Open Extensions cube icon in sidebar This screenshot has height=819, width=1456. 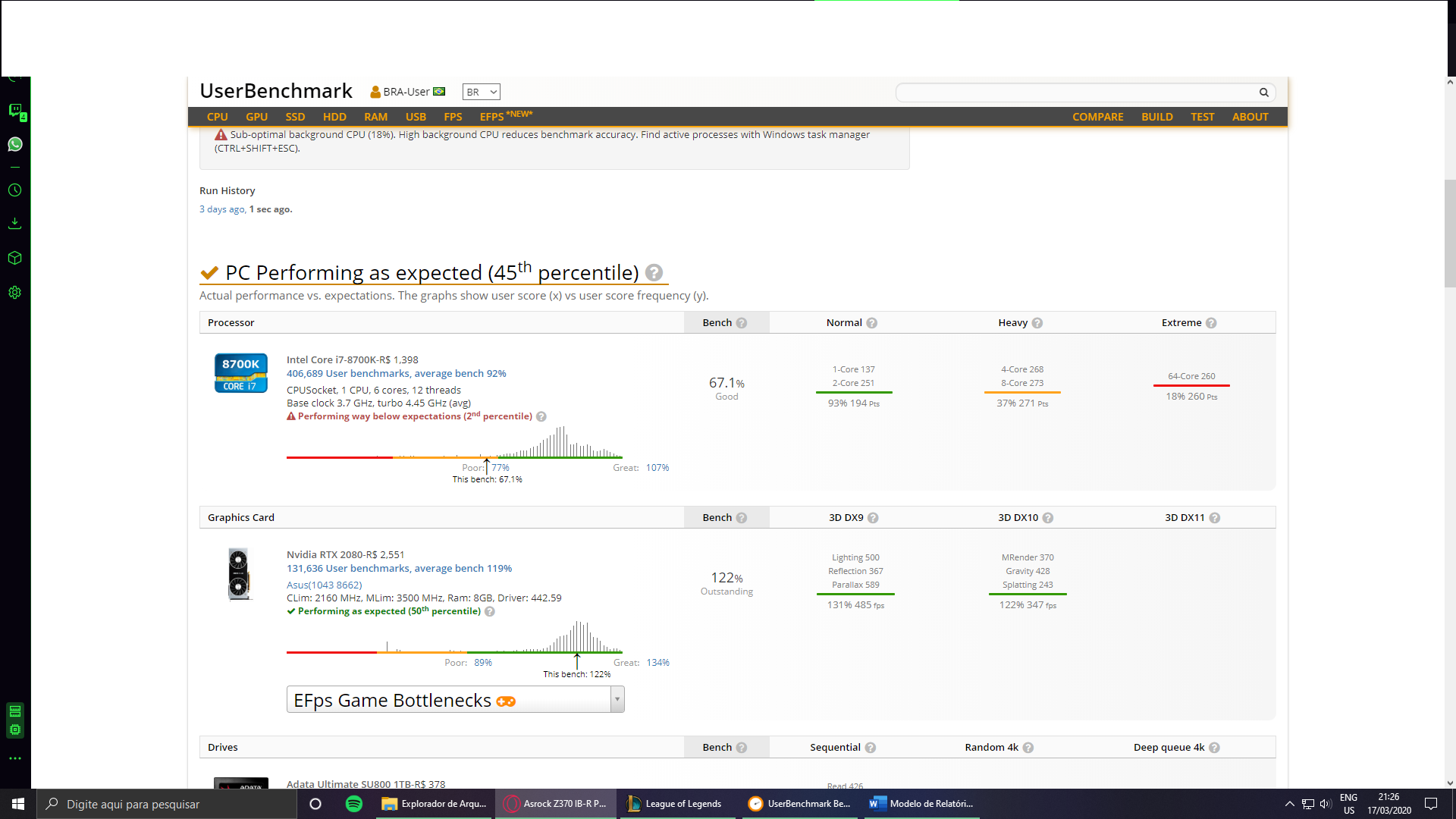tap(14, 258)
